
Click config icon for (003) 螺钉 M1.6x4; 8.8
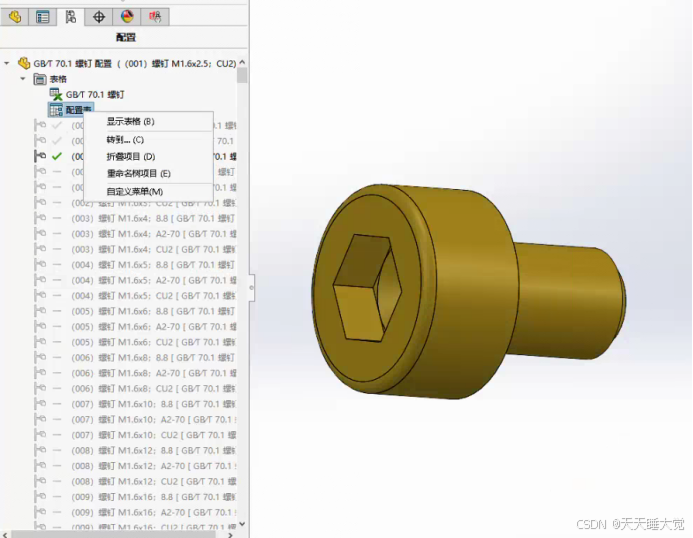[40, 218]
